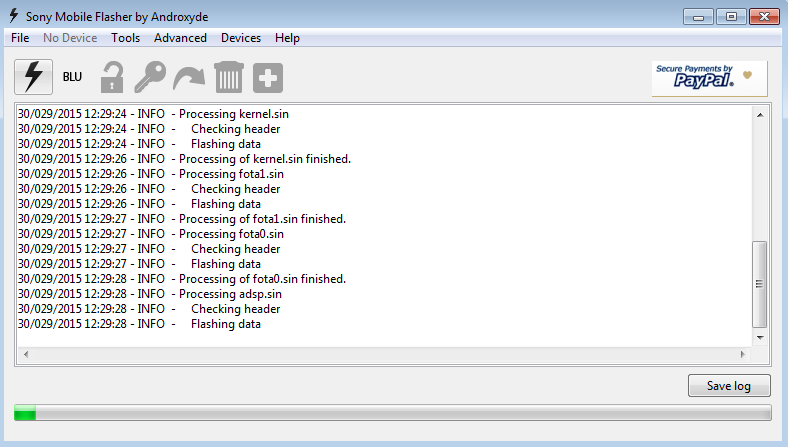The width and height of the screenshot is (788, 447).
Task: Click the flashing progress bar
Action: tap(392, 413)
